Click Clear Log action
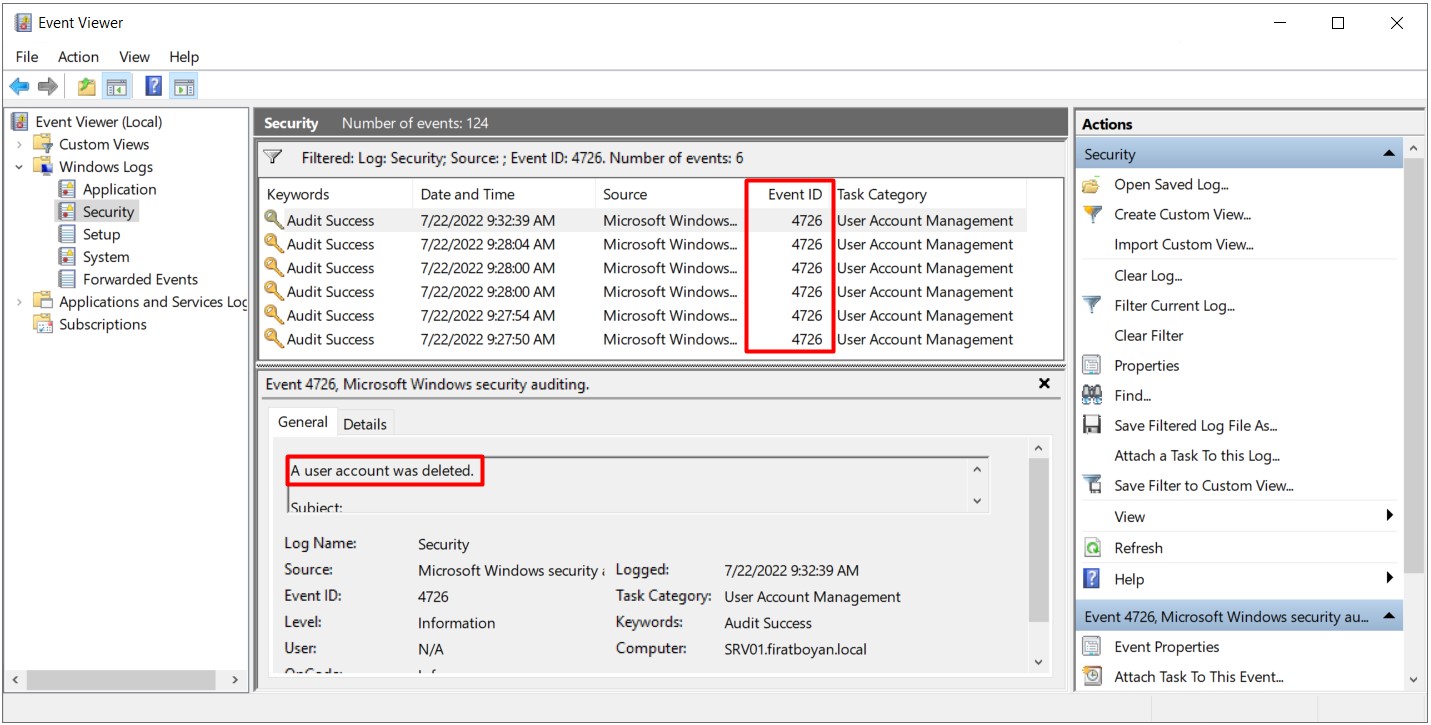 (x=1148, y=275)
